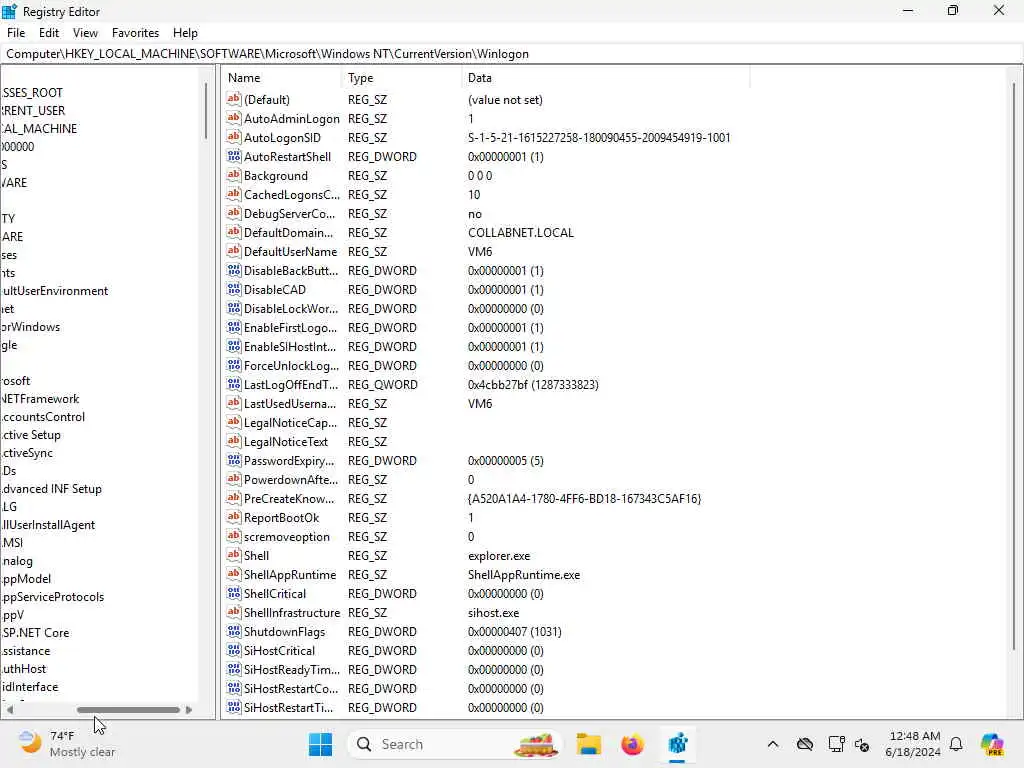1024x768 pixels.
Task: Select the NETFramework tree key
Action: (x=40, y=398)
